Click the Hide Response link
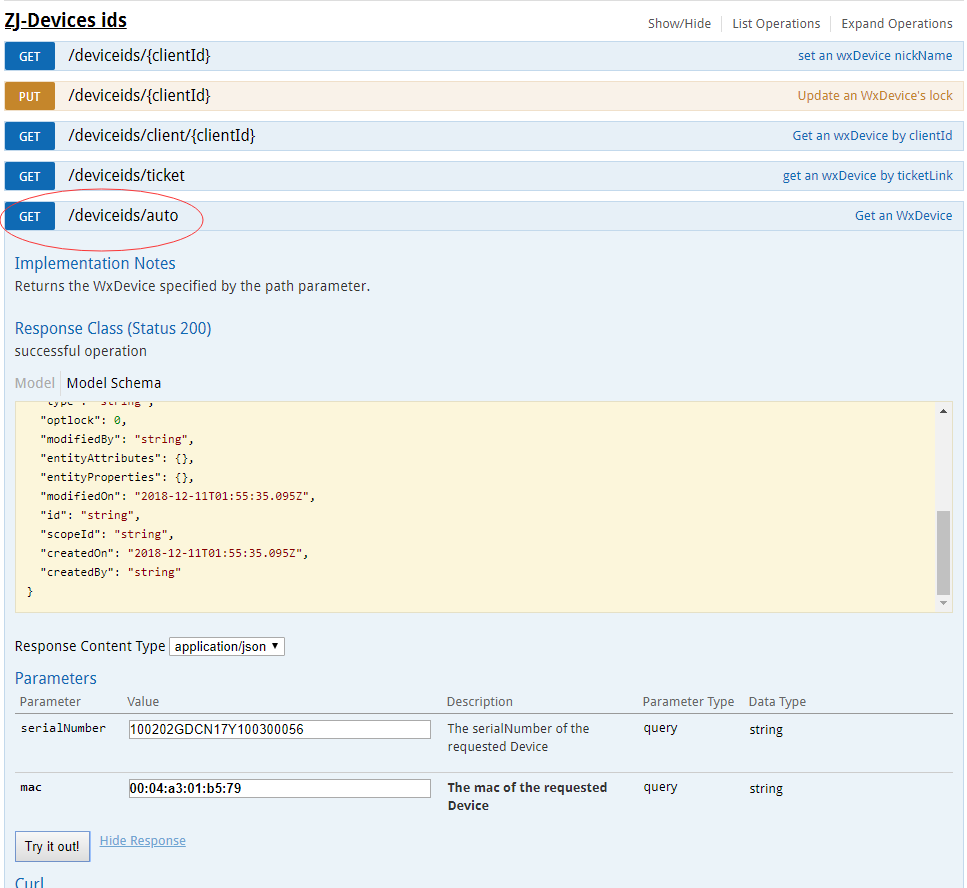 coord(142,841)
